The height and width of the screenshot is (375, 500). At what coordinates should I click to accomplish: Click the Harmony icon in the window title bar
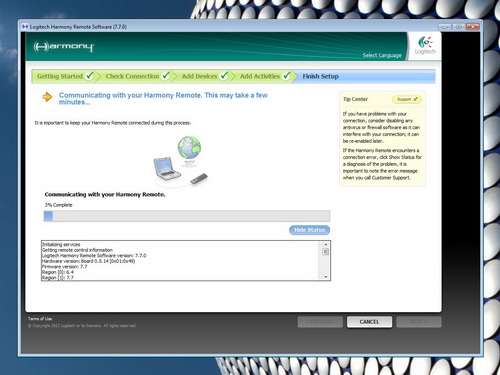click(25, 27)
